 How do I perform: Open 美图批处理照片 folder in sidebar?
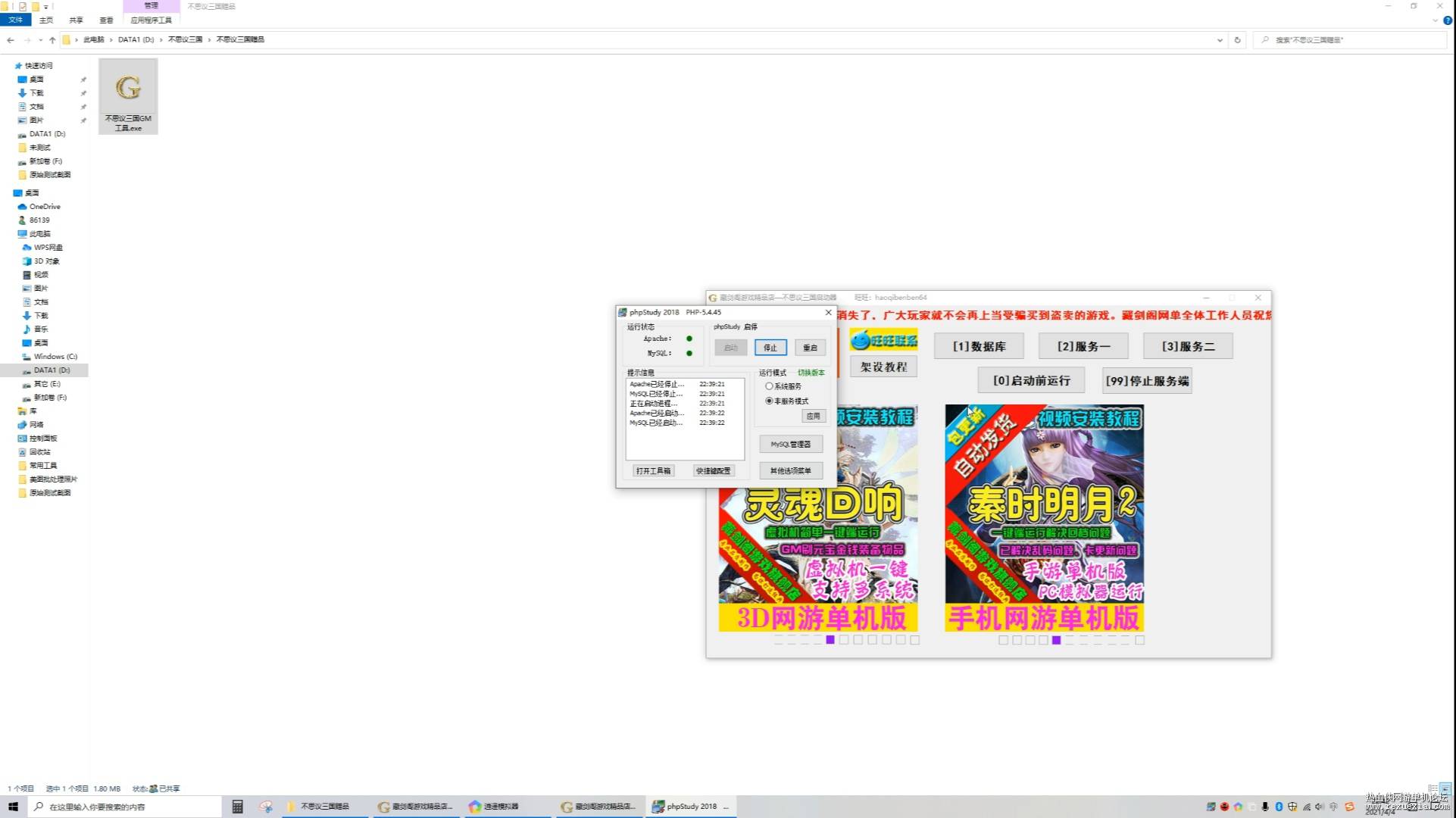53,479
